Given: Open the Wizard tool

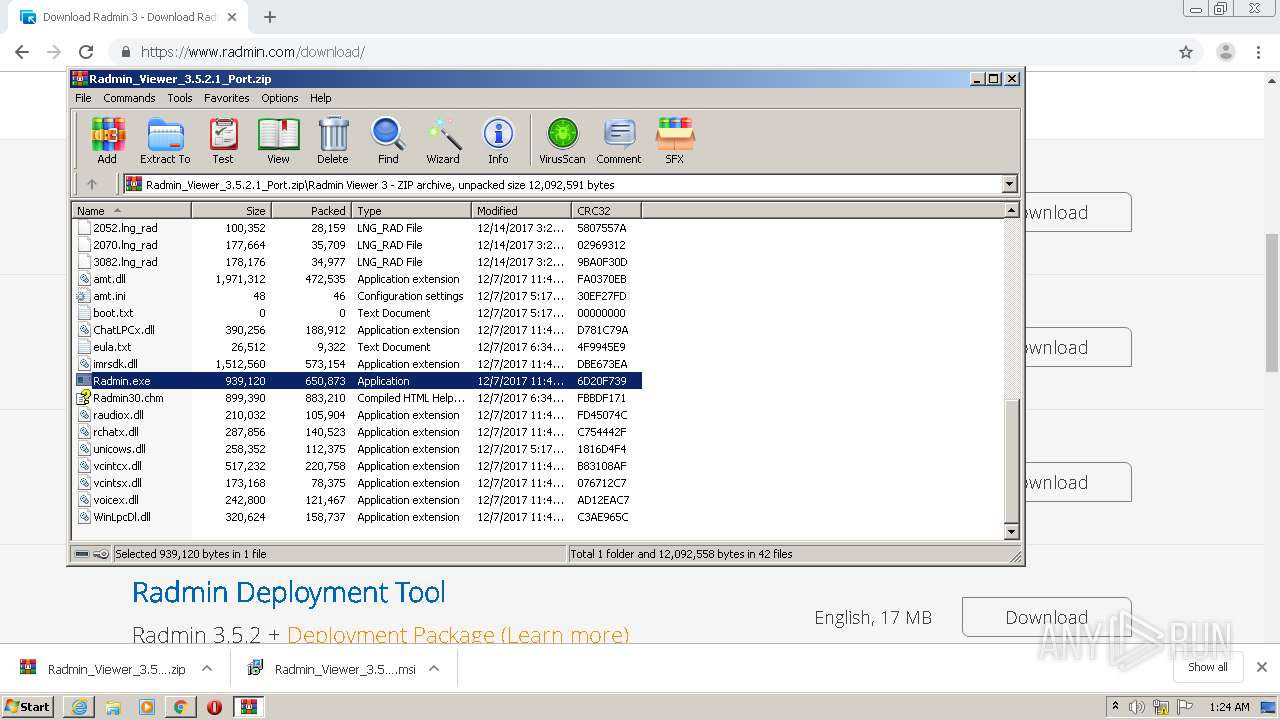Looking at the screenshot, I should tap(443, 140).
